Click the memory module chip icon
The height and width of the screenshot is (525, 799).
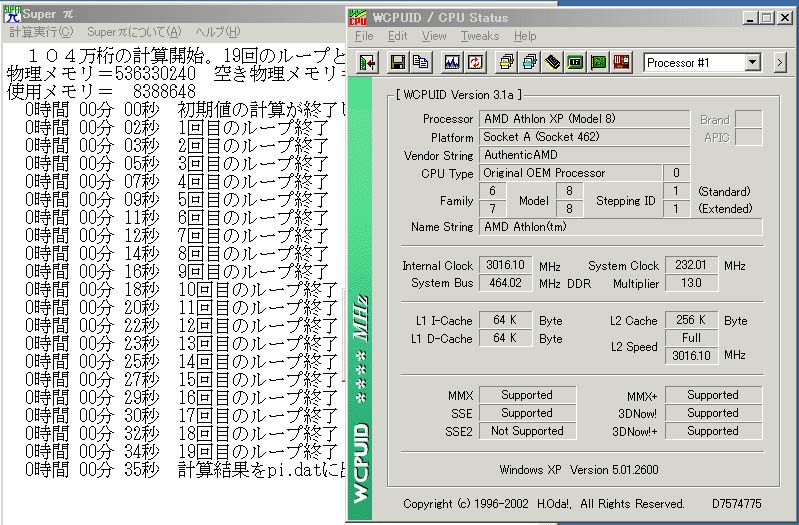coord(552,63)
